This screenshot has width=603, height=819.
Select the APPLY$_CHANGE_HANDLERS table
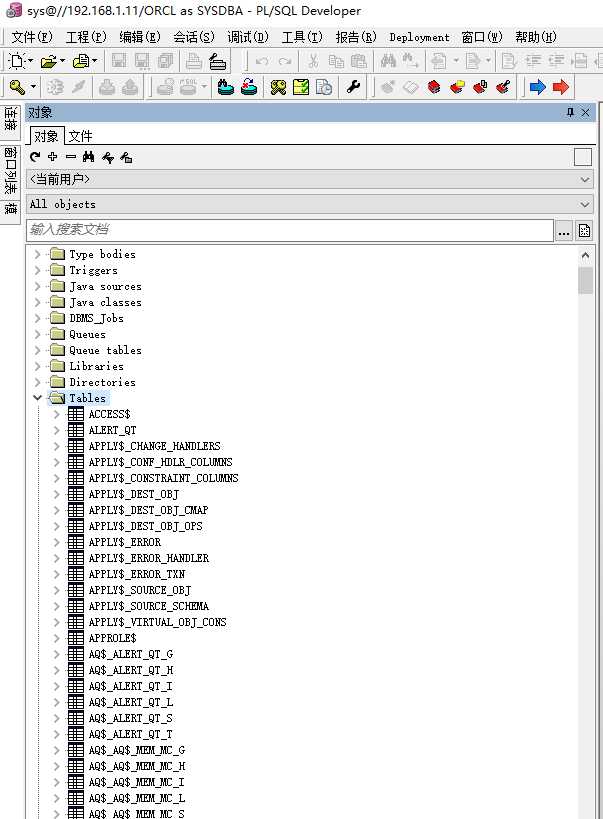[154, 446]
